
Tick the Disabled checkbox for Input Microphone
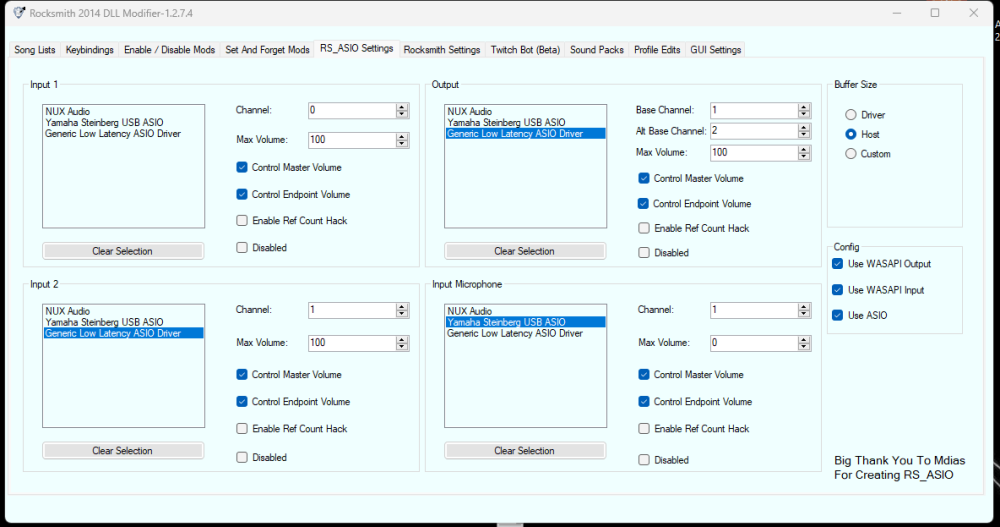(x=645, y=460)
